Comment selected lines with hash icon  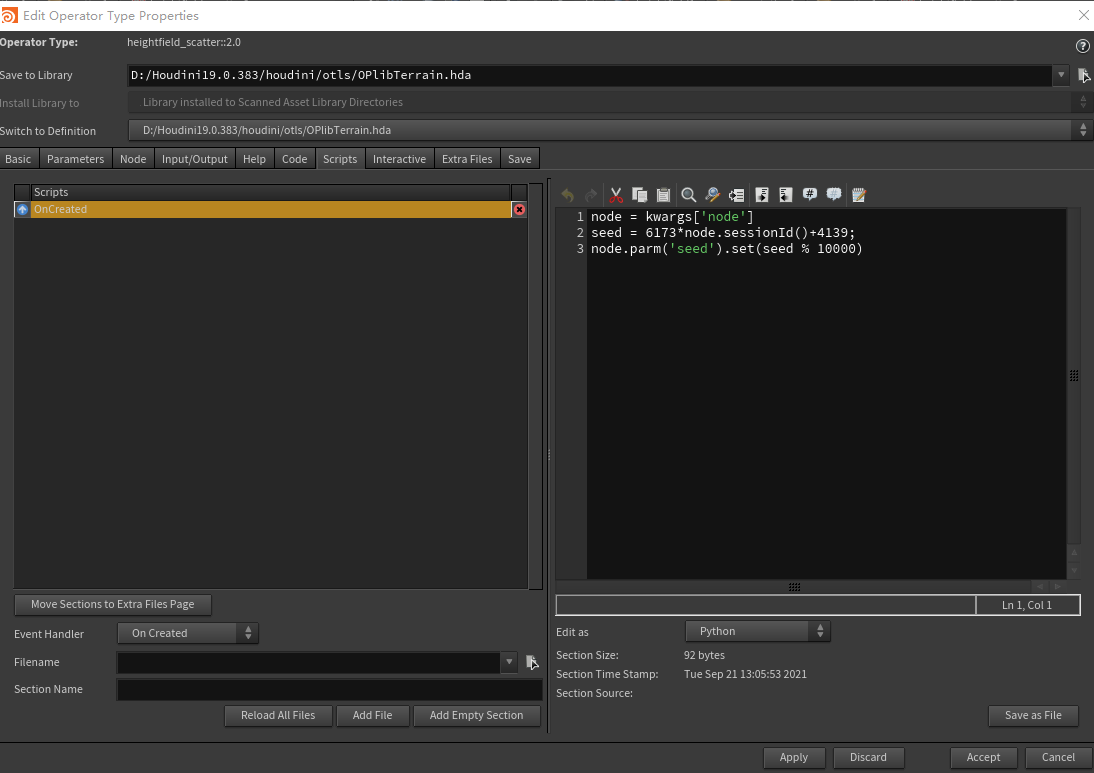(x=810, y=195)
